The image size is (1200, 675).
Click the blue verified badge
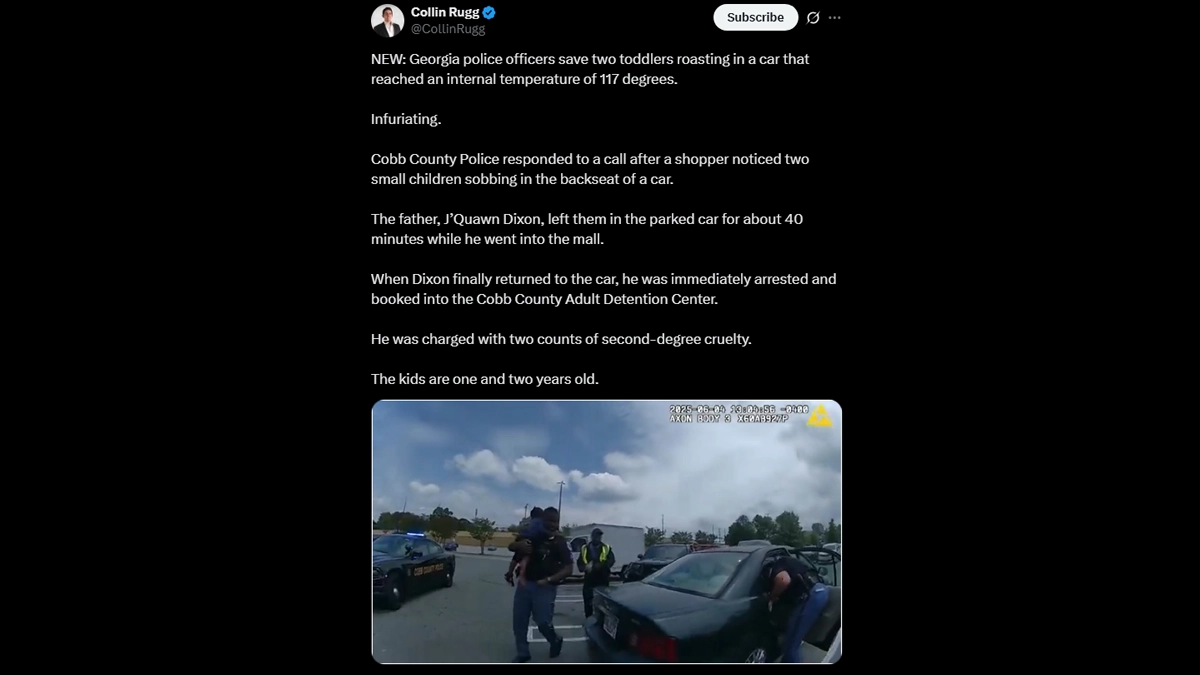coord(490,13)
